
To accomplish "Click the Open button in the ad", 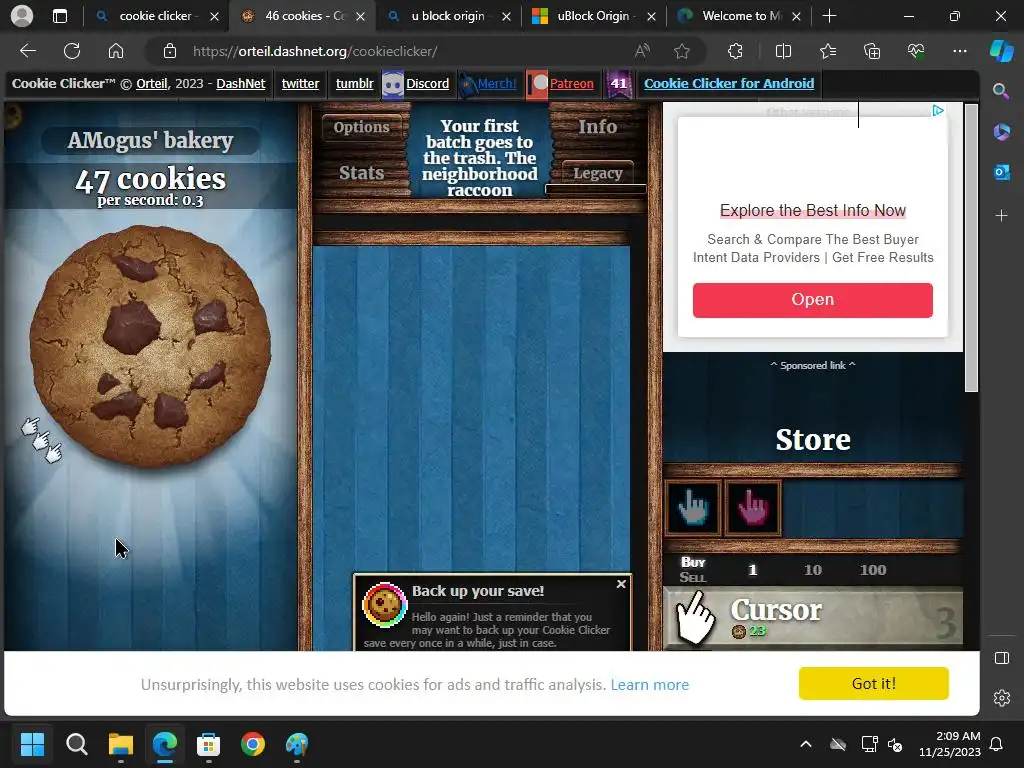I will pos(812,300).
